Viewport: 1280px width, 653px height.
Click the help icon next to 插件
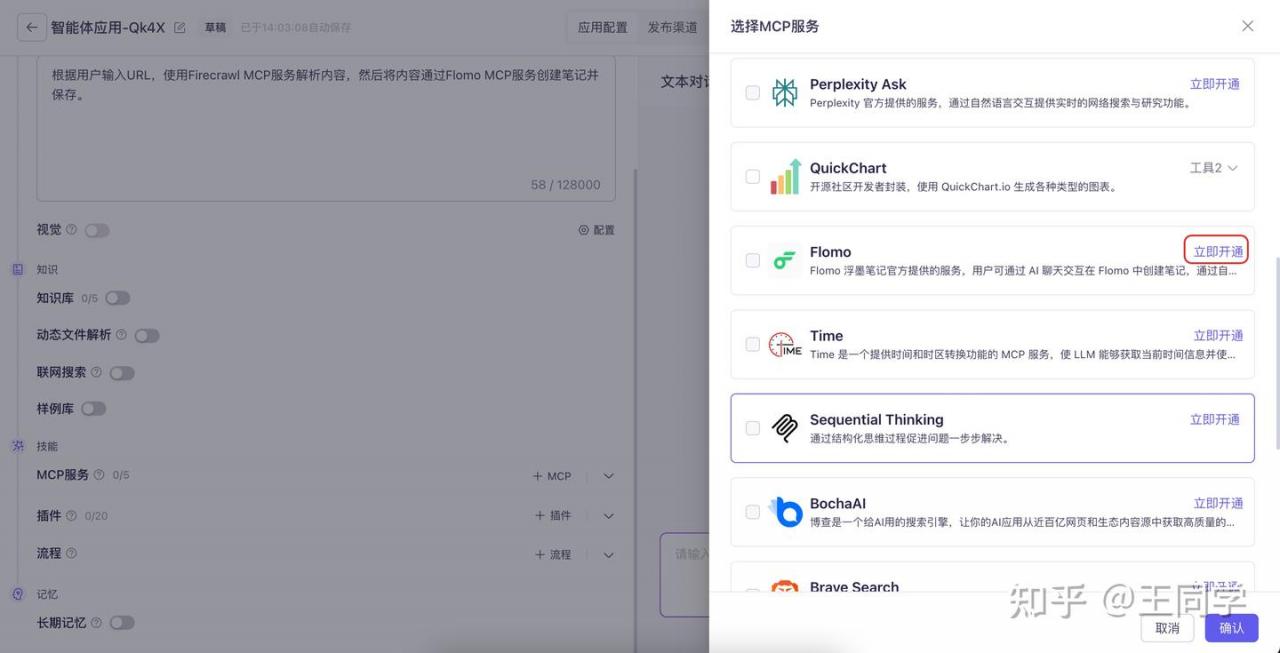(x=71, y=516)
